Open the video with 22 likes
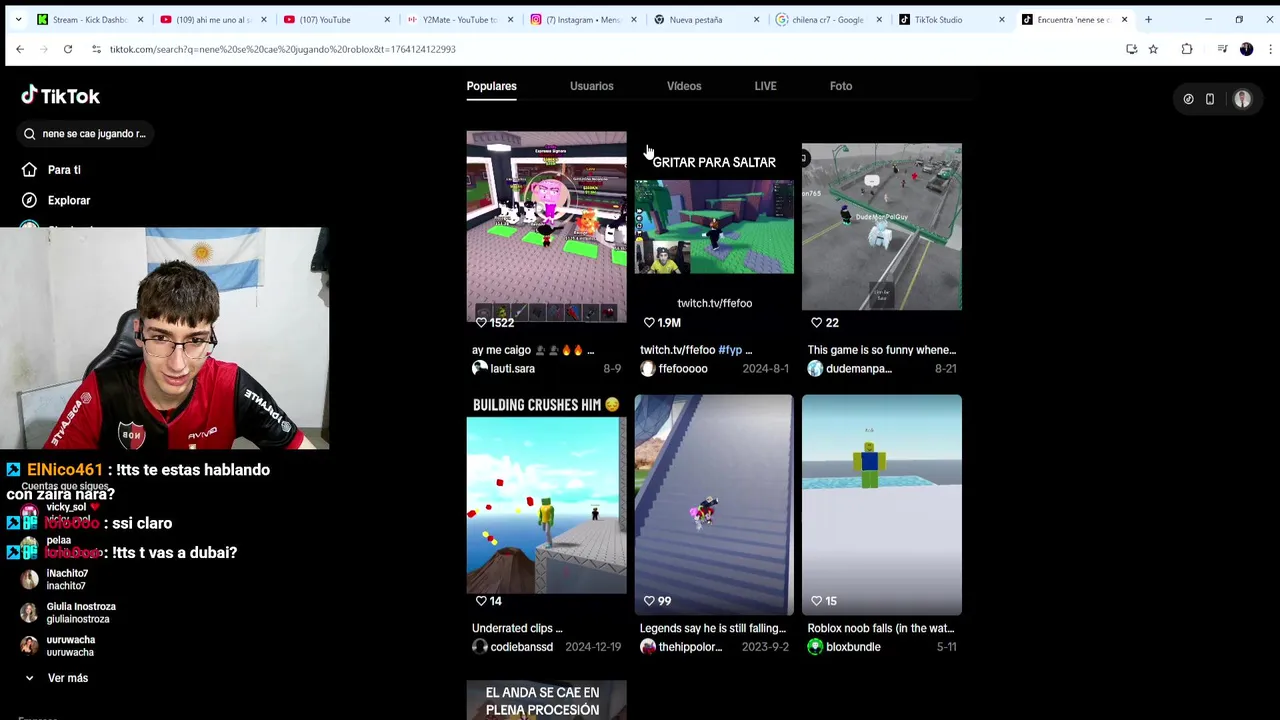The image size is (1280, 720). click(x=881, y=227)
